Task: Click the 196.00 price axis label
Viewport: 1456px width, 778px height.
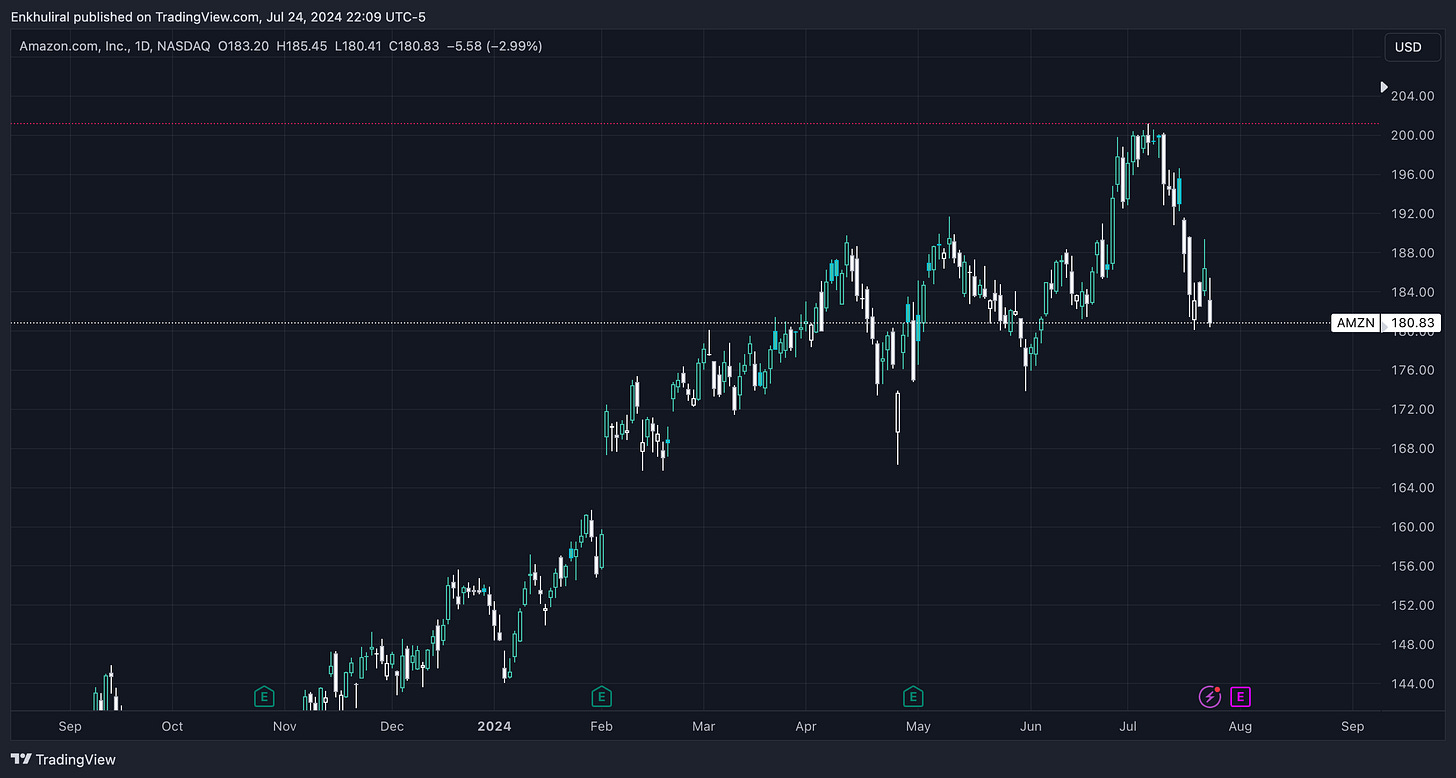Action: click(1413, 174)
